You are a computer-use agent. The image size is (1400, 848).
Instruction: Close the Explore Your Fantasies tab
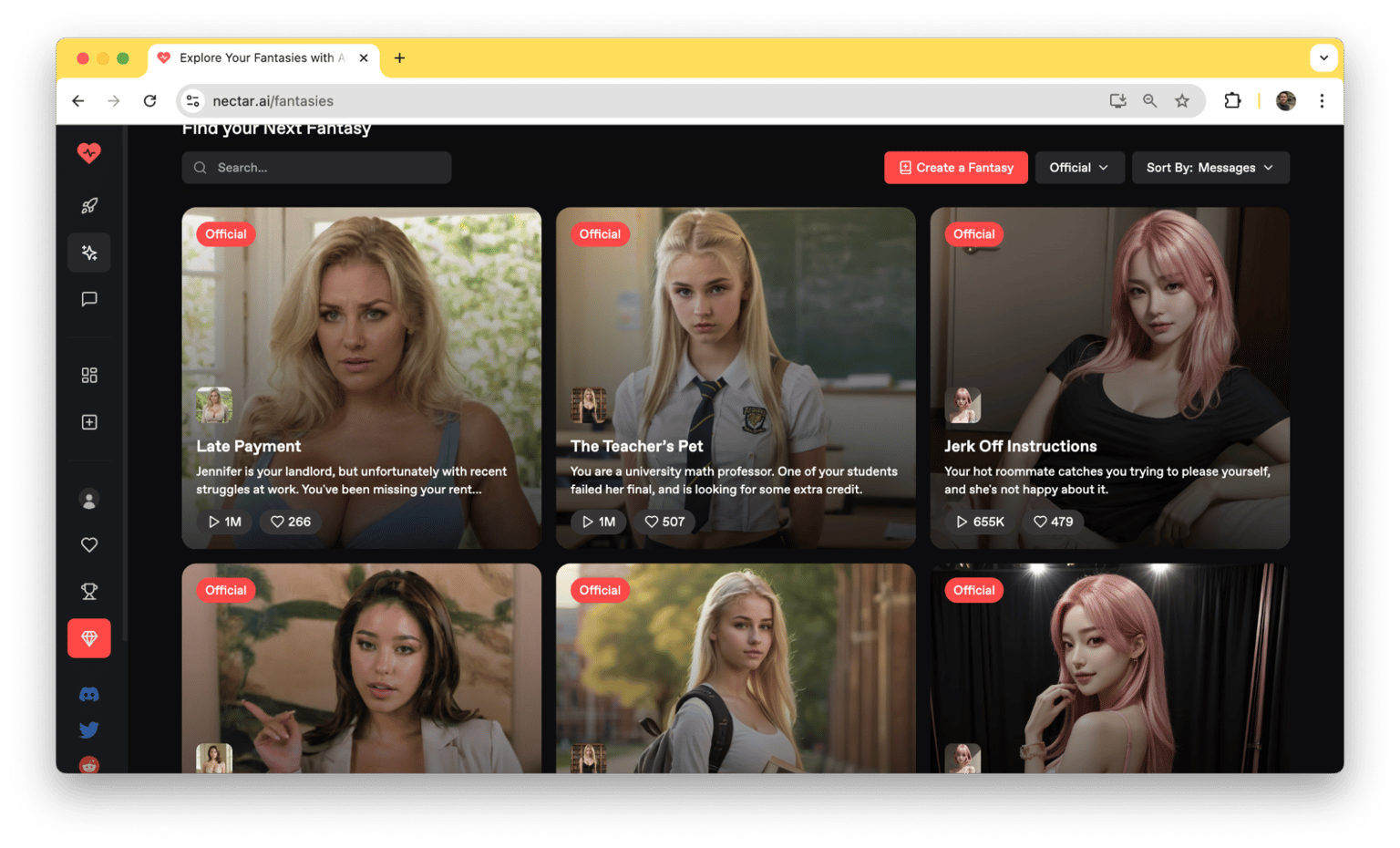[364, 58]
